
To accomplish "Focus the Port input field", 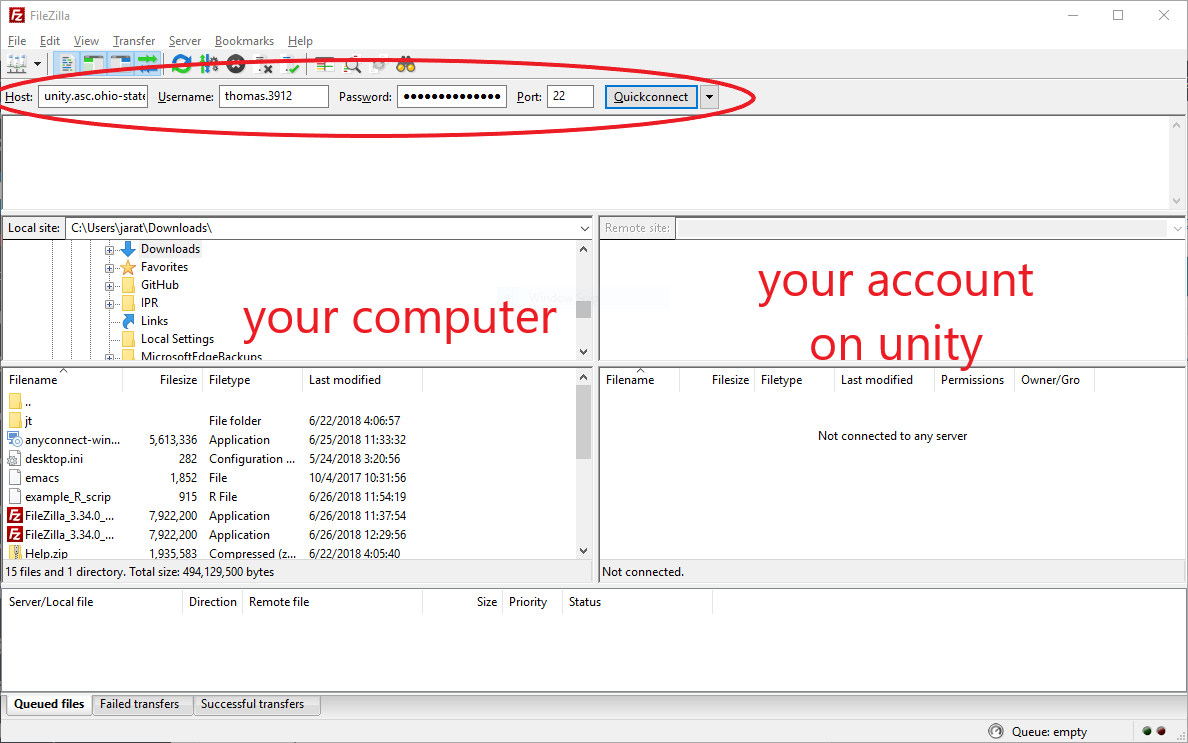I will (570, 96).
